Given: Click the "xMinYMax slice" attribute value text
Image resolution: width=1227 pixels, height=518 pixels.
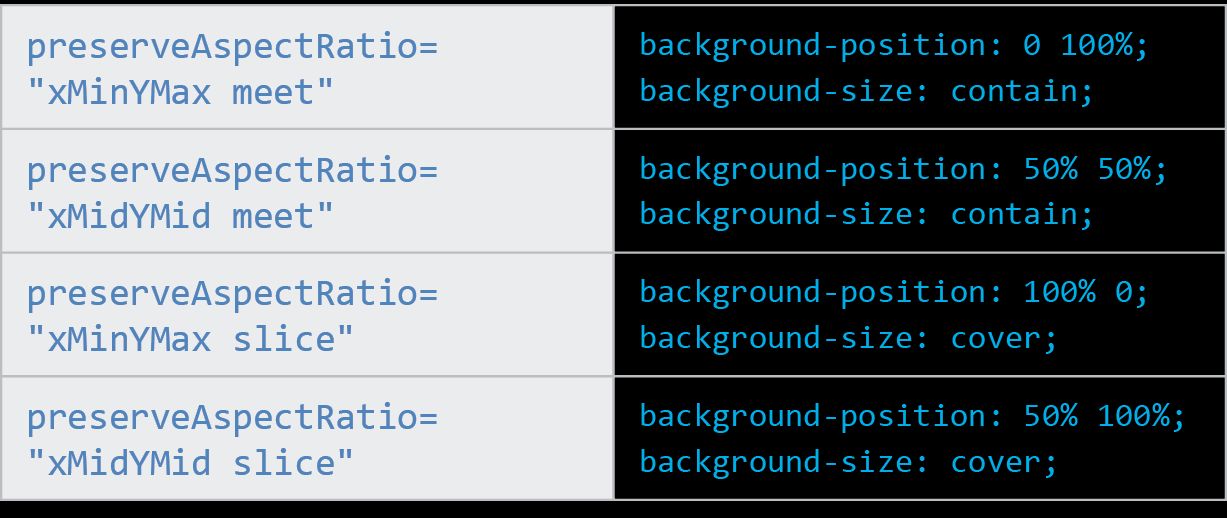Looking at the screenshot, I should coord(190,340).
